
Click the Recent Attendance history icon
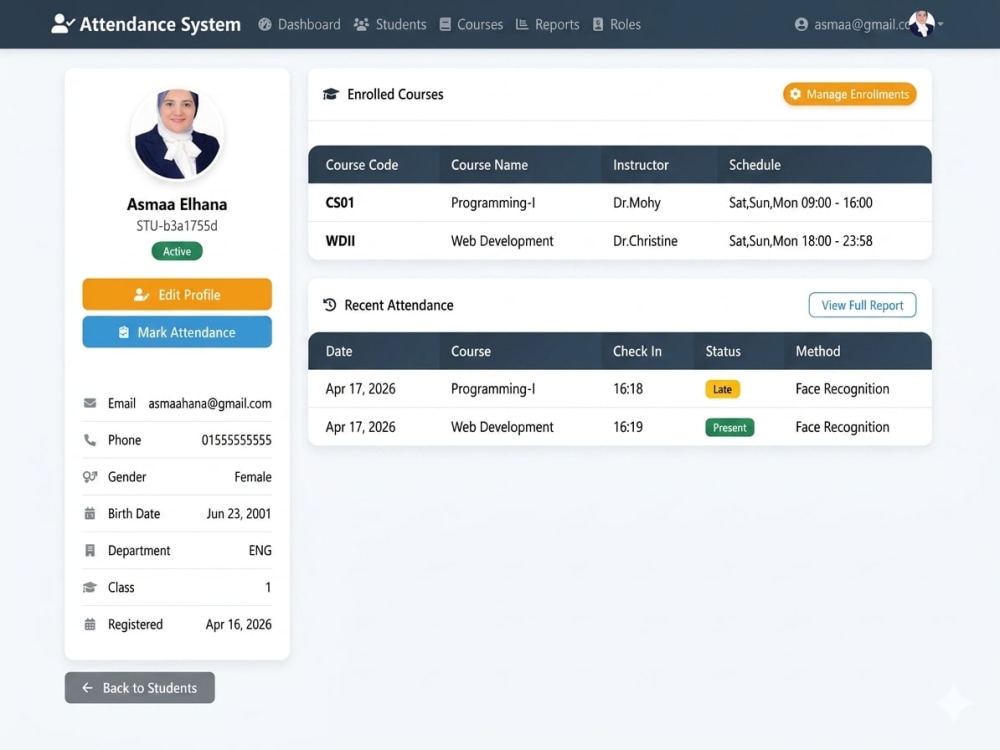330,305
